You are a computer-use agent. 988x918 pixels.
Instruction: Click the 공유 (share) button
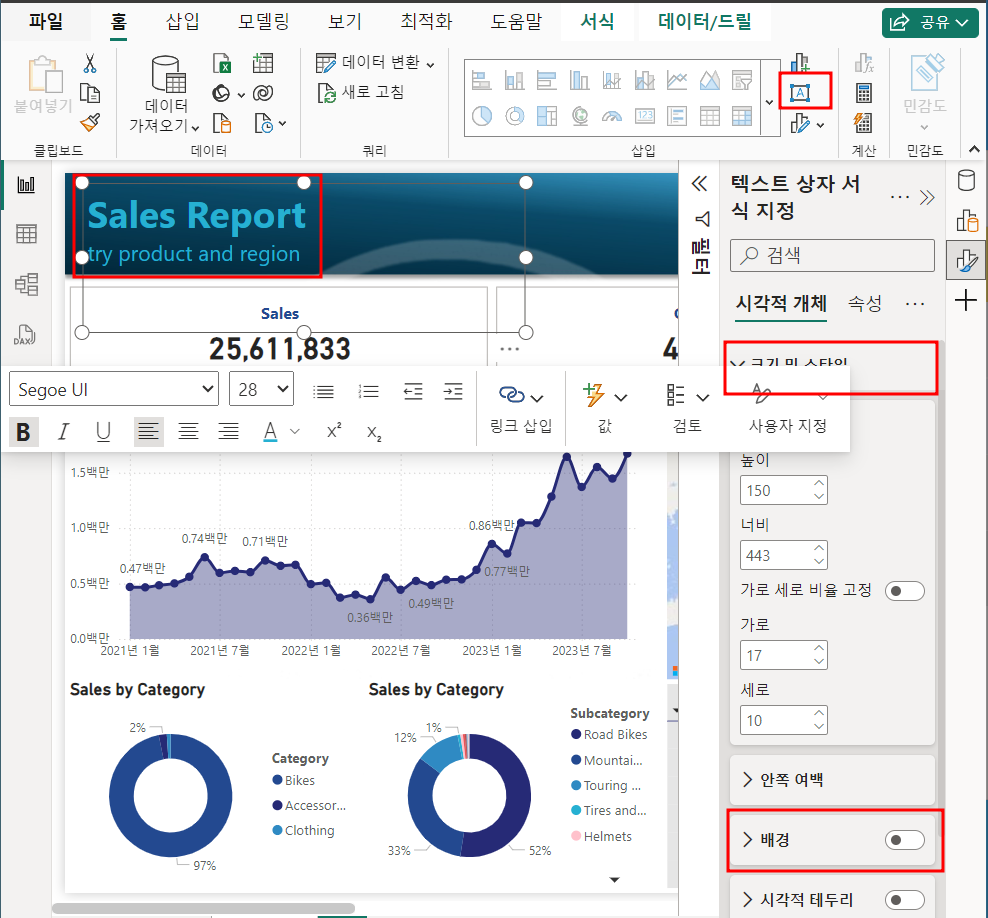(x=929, y=23)
